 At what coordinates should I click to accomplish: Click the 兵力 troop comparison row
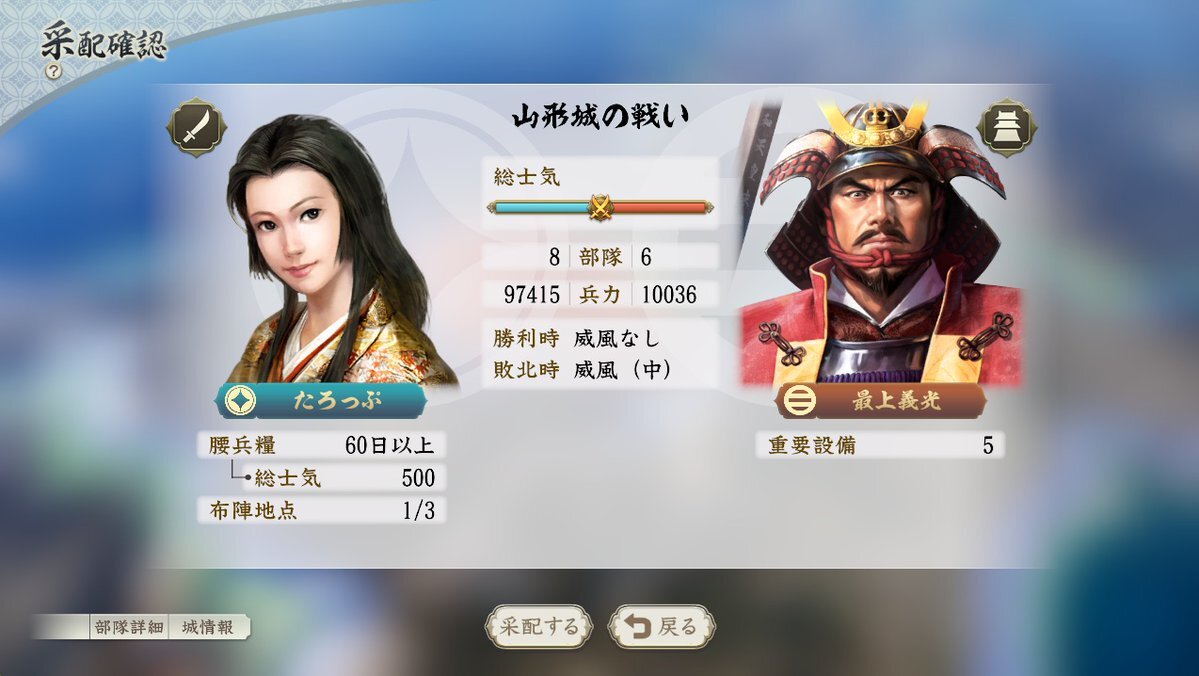(600, 294)
